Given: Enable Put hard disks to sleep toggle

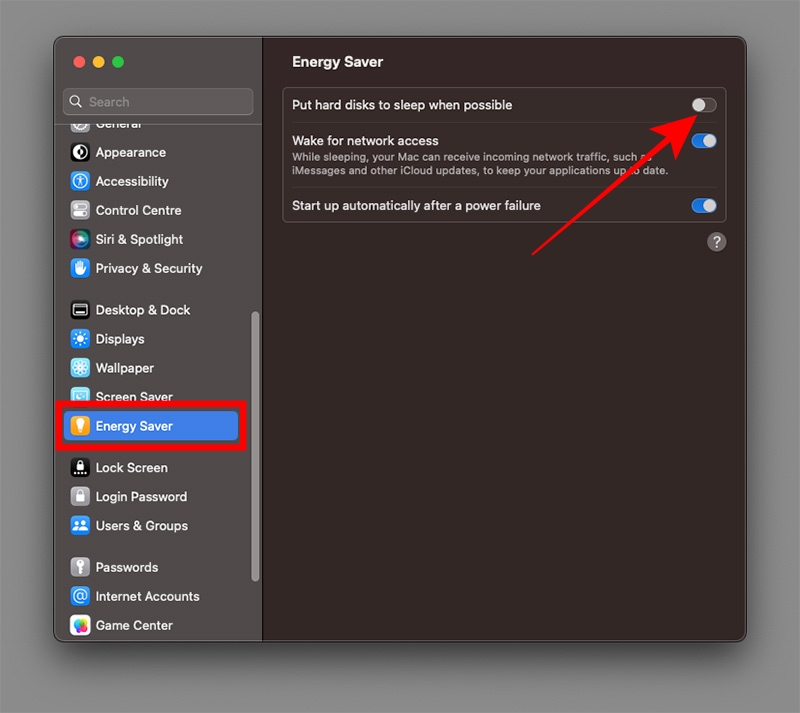Looking at the screenshot, I should click(704, 105).
